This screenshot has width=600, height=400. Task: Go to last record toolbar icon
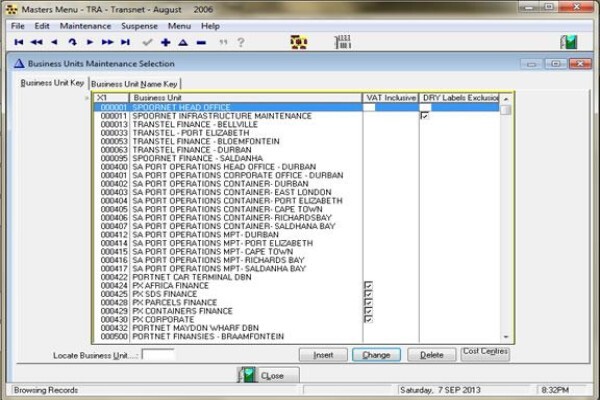[126, 42]
